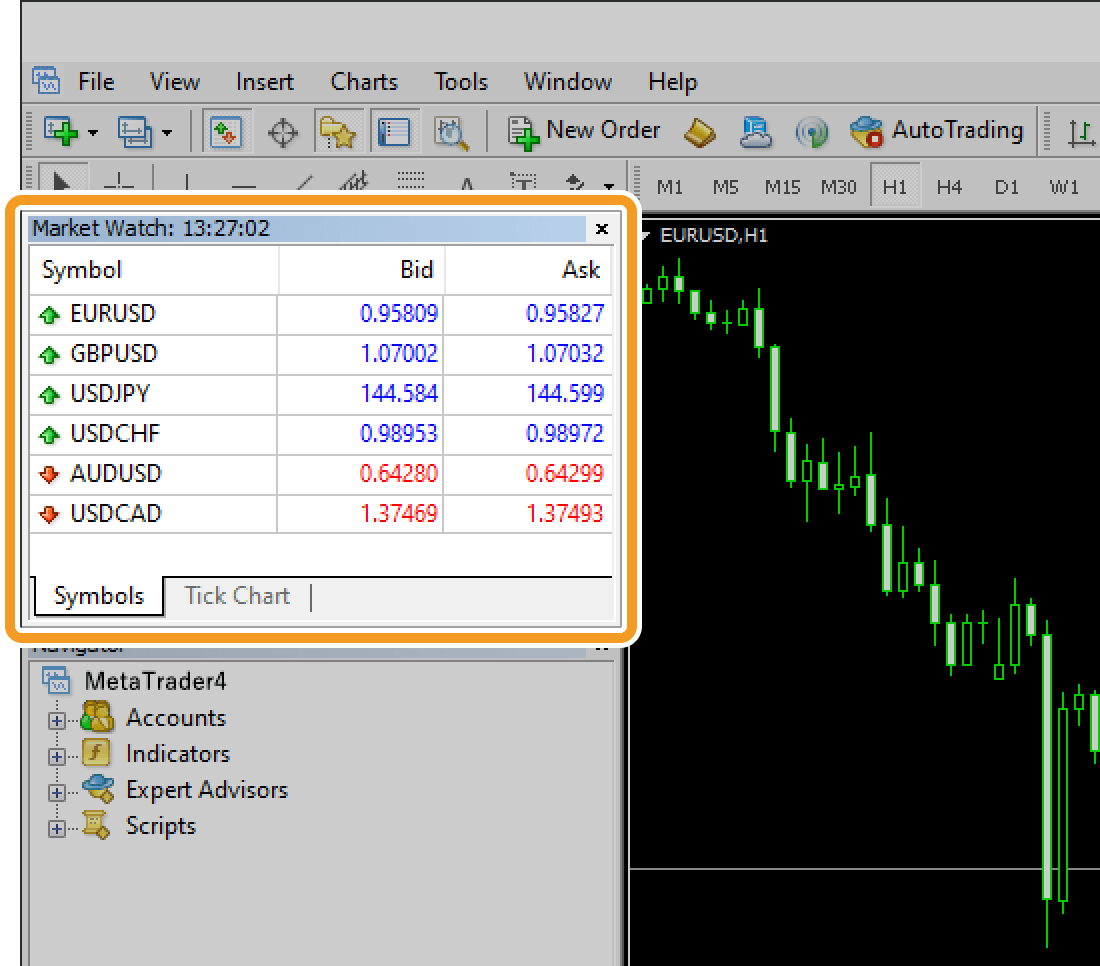Expand the Accounts tree node
Screen dimensions: 1100x966
point(57,719)
